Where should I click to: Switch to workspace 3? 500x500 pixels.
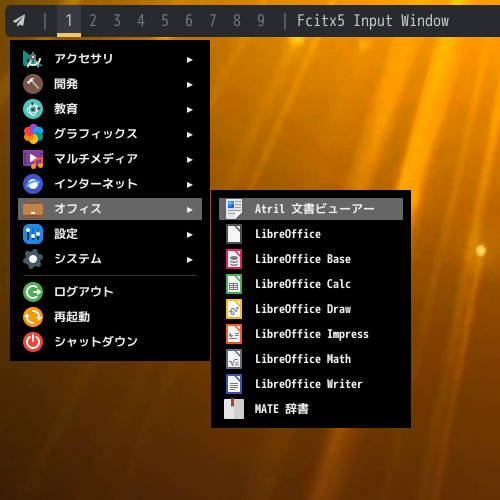117,21
